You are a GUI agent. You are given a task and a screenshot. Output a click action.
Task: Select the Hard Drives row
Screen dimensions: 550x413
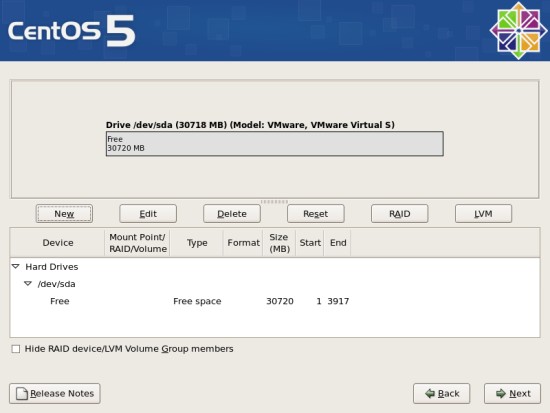click(275, 267)
